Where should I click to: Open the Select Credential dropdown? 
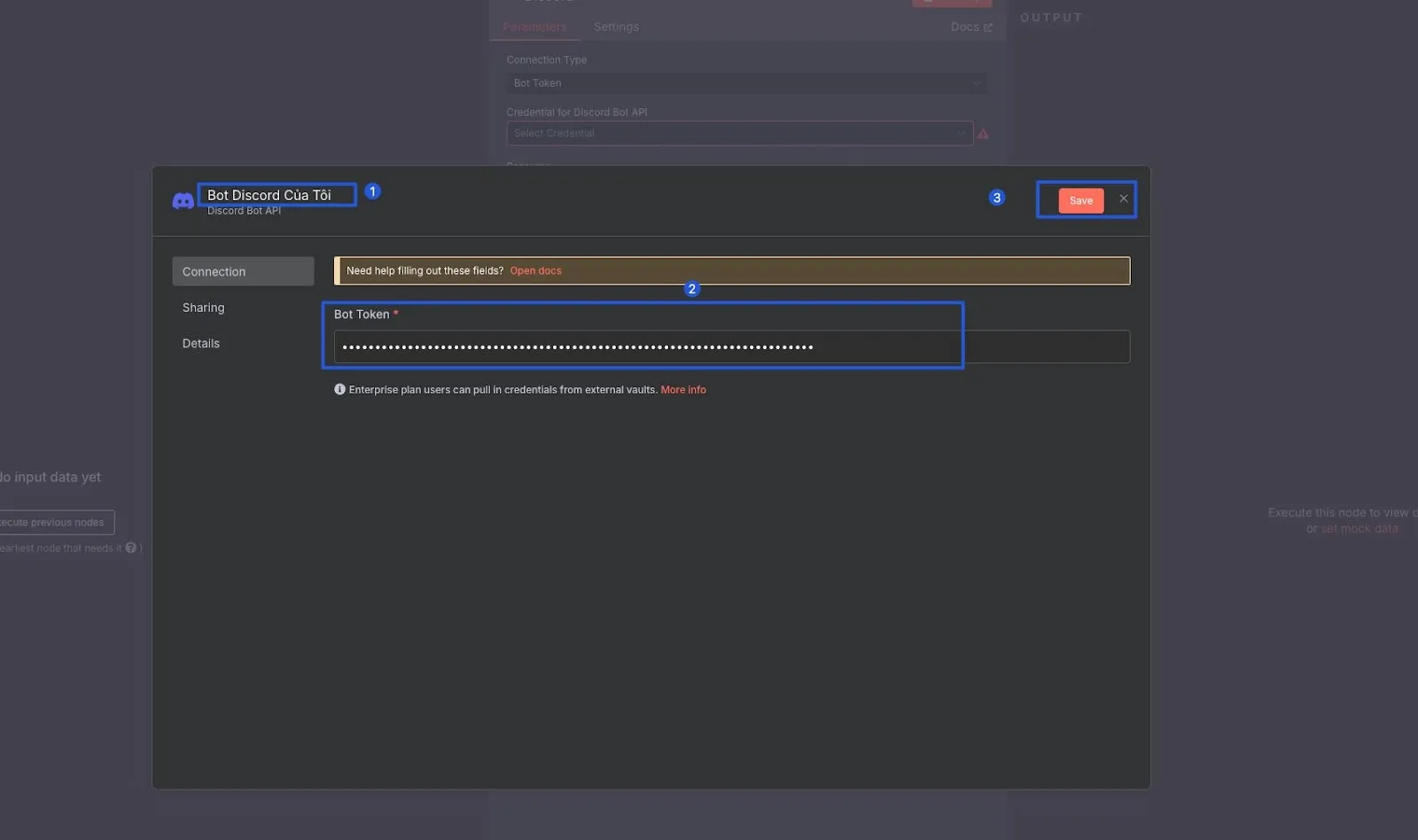739,133
